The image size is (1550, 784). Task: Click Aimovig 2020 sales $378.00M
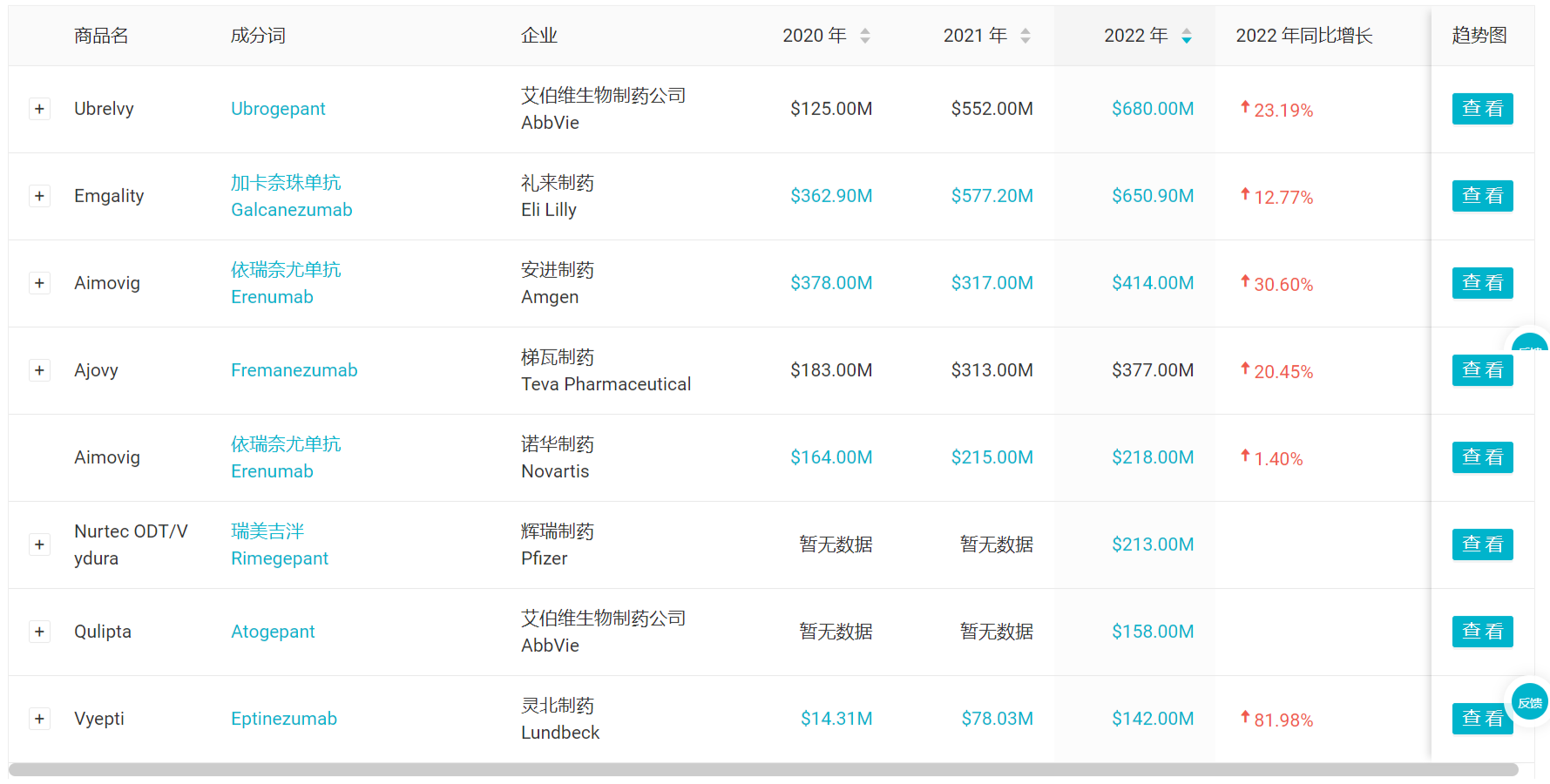point(831,283)
